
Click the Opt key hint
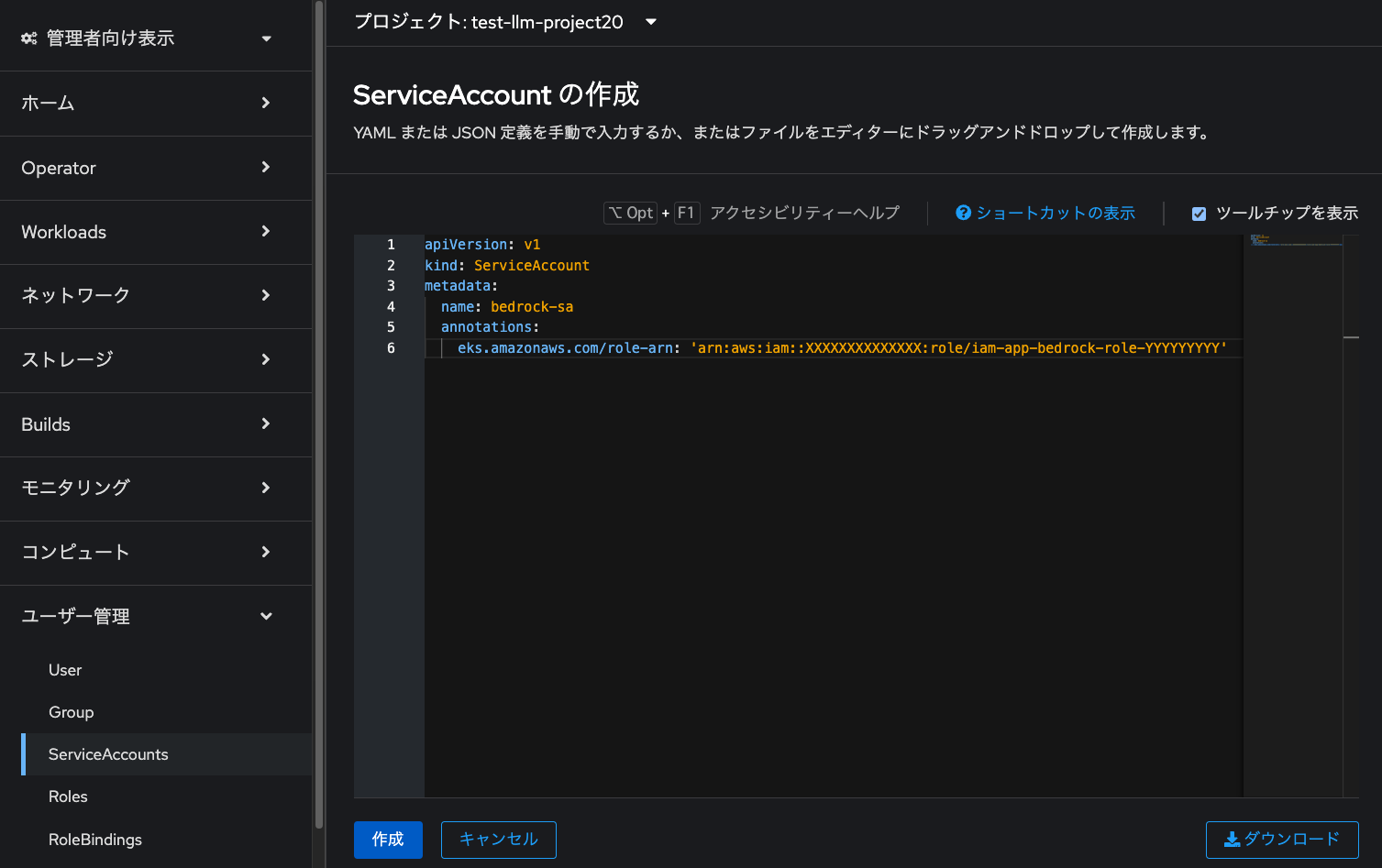(631, 213)
